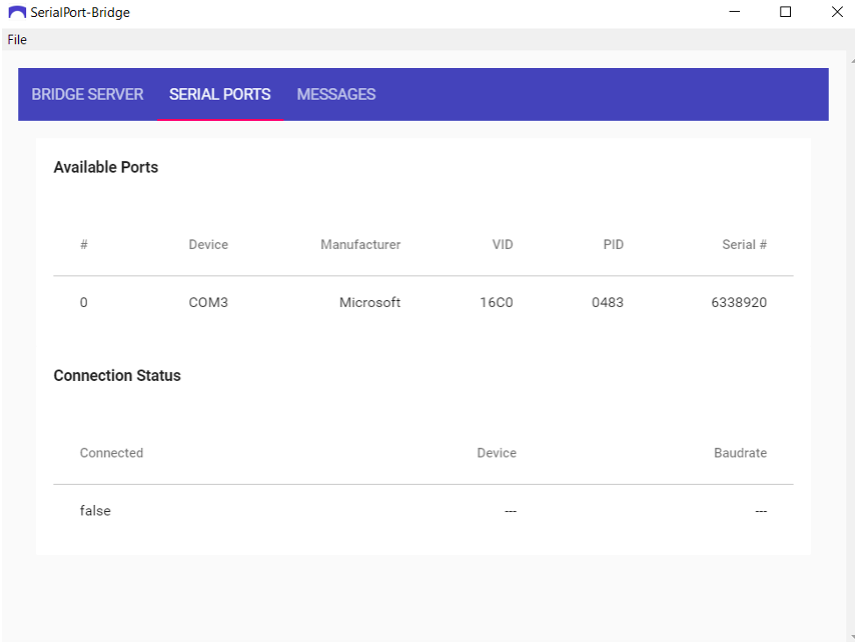
Task: Click the Available Ports heading
Action: click(106, 168)
